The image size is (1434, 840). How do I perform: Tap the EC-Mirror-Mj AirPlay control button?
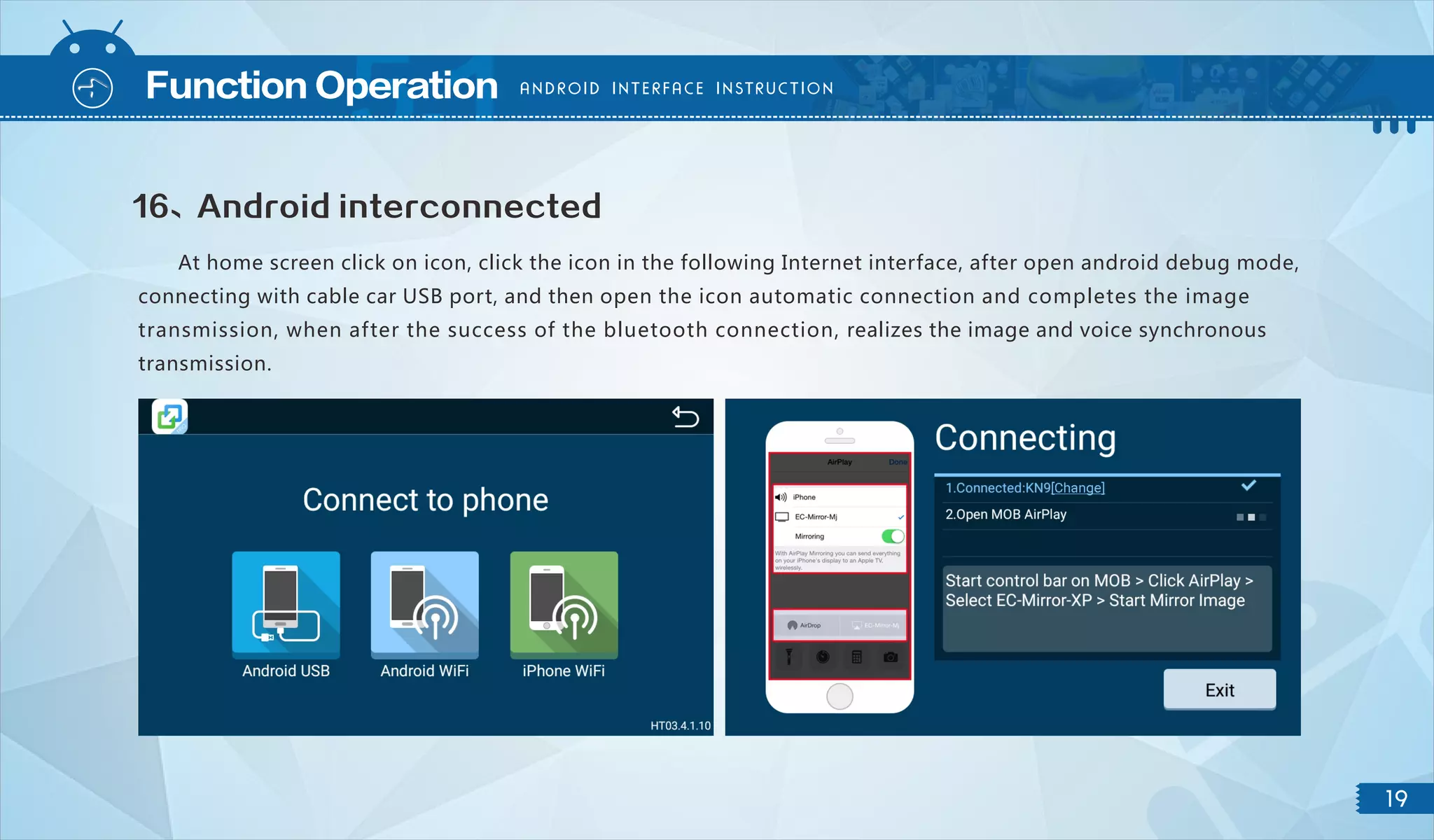(875, 625)
